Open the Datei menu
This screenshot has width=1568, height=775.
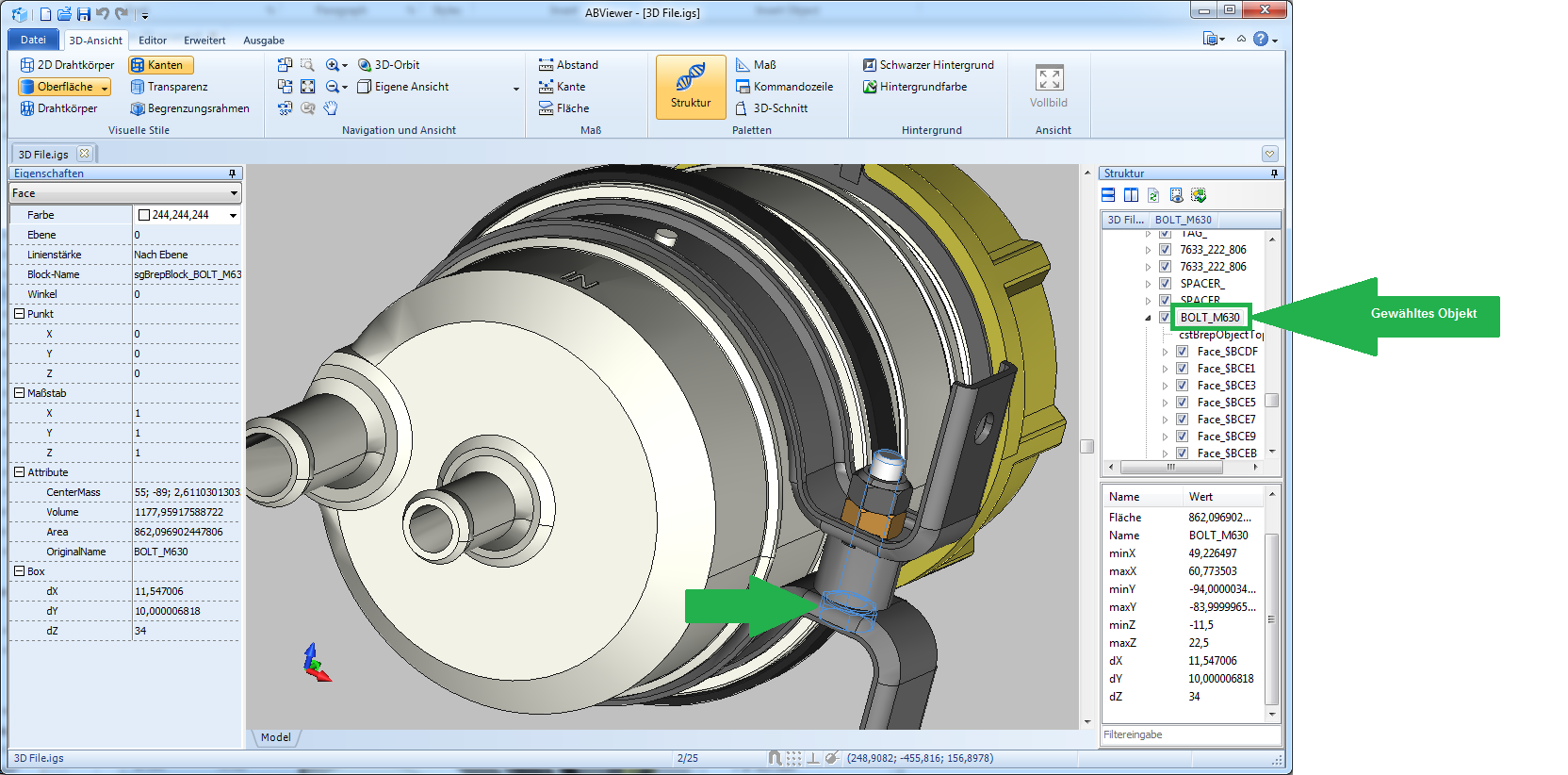click(x=33, y=40)
